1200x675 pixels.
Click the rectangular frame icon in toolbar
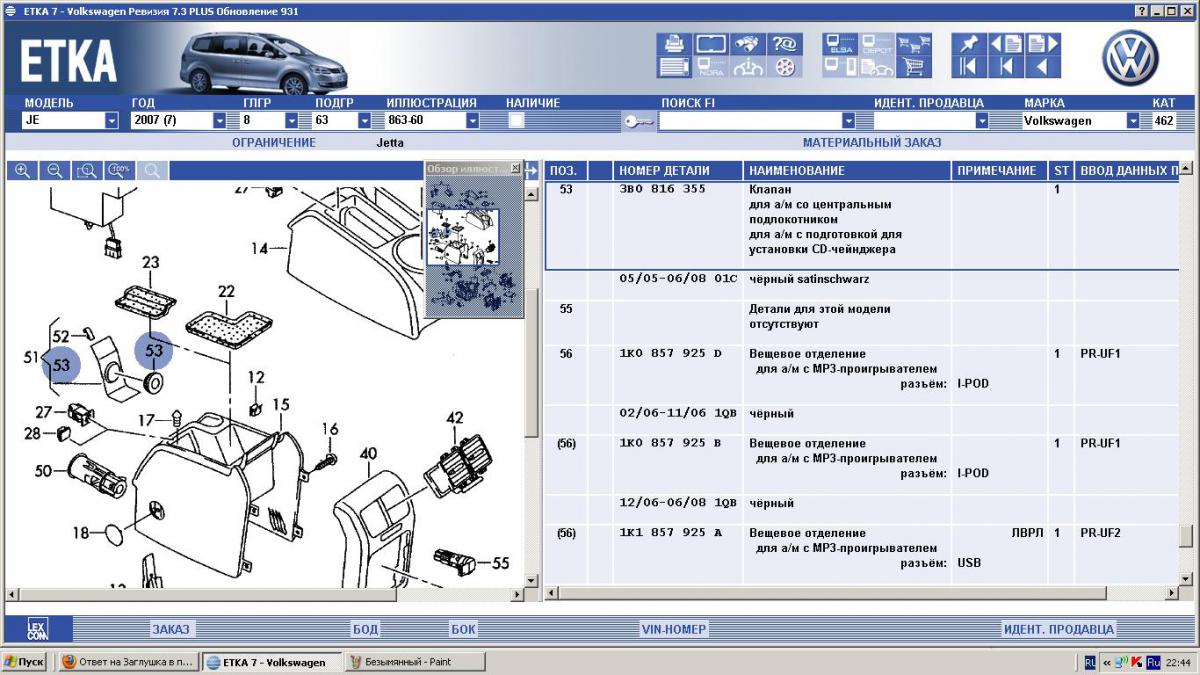coord(711,44)
